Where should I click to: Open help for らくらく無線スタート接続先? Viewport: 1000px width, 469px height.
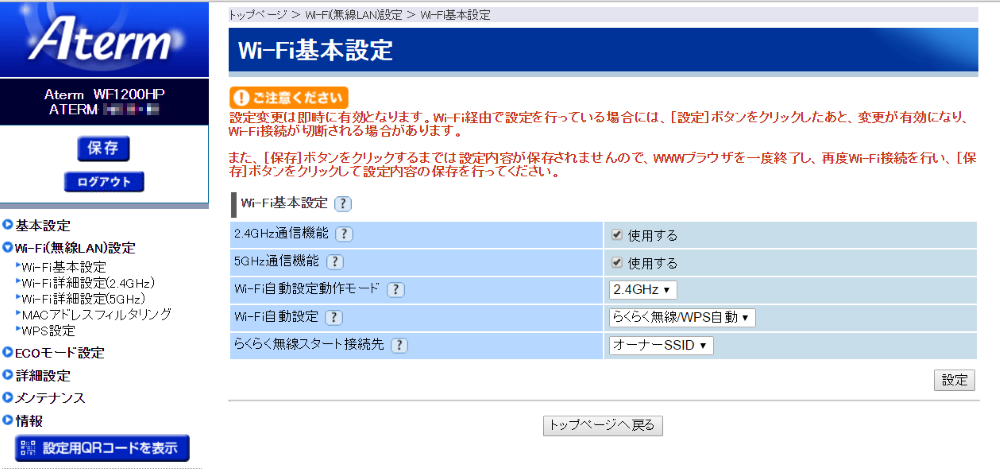[400, 345]
